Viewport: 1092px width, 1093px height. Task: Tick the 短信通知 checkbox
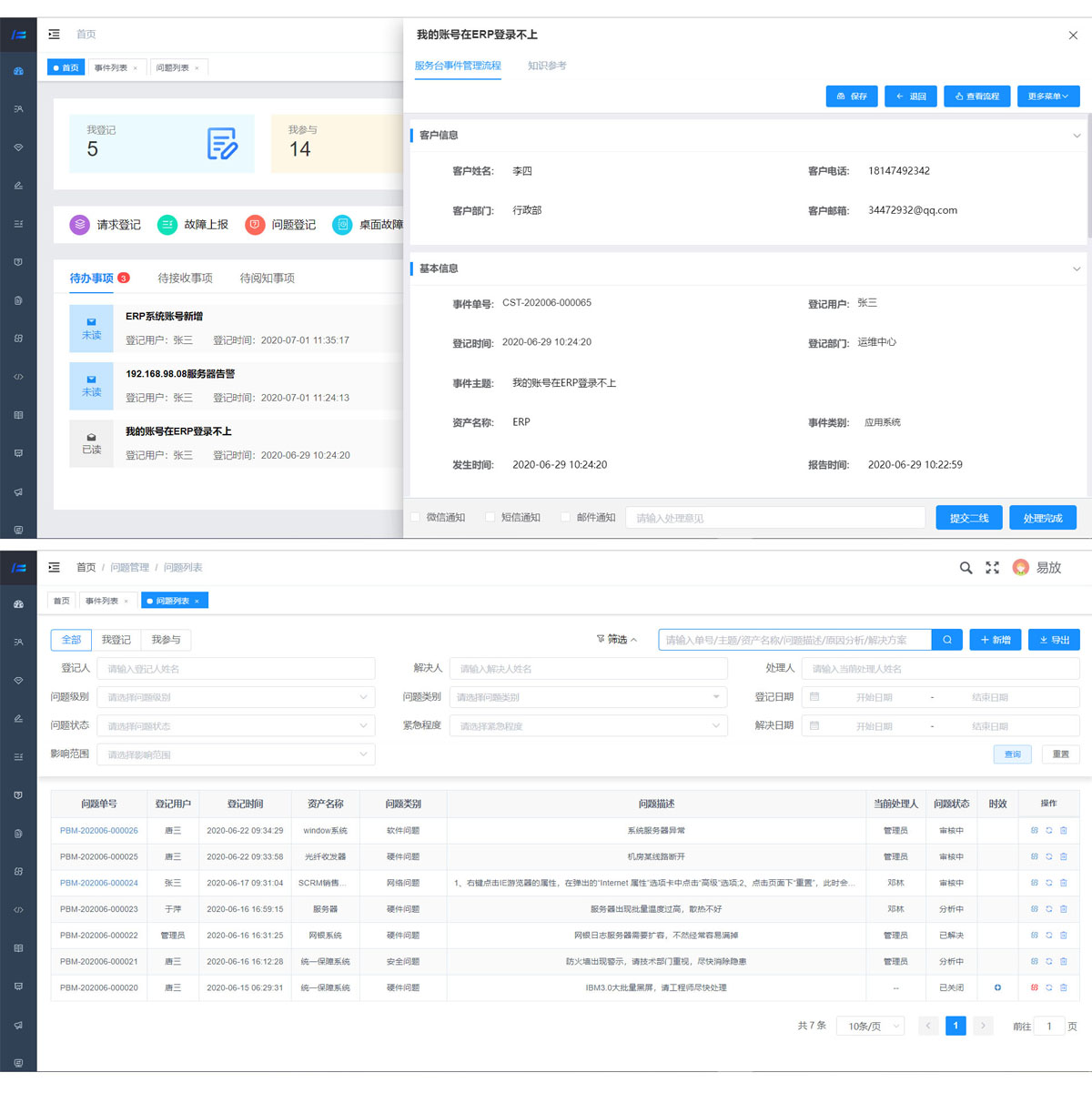[x=490, y=518]
